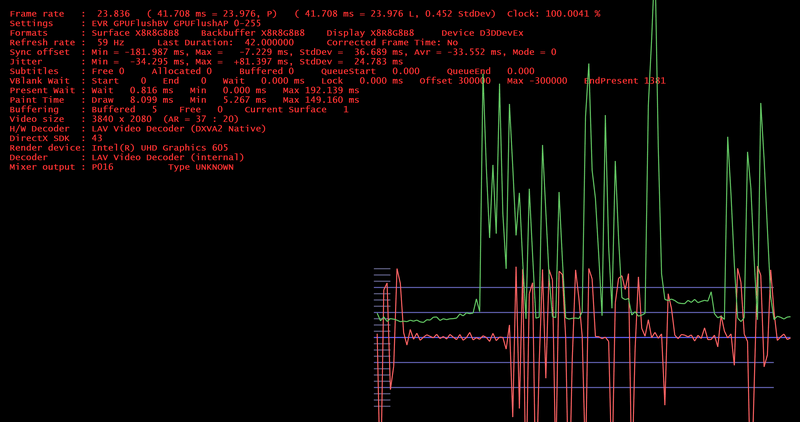Click the graph's gray tick scale on left
The image size is (800, 422).
(x=382, y=337)
